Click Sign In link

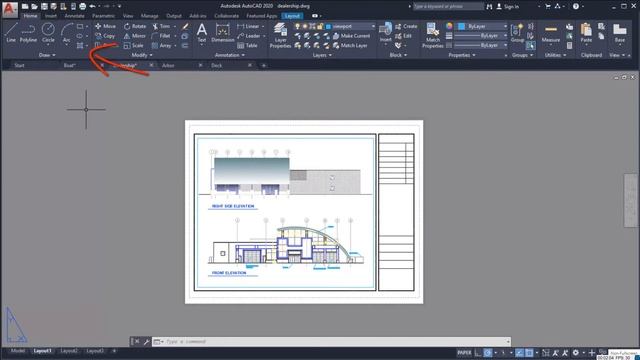click(x=507, y=7)
